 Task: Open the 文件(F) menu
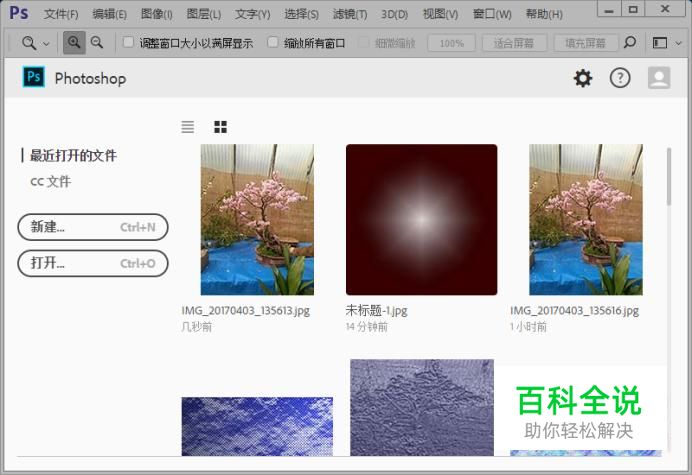(61, 14)
